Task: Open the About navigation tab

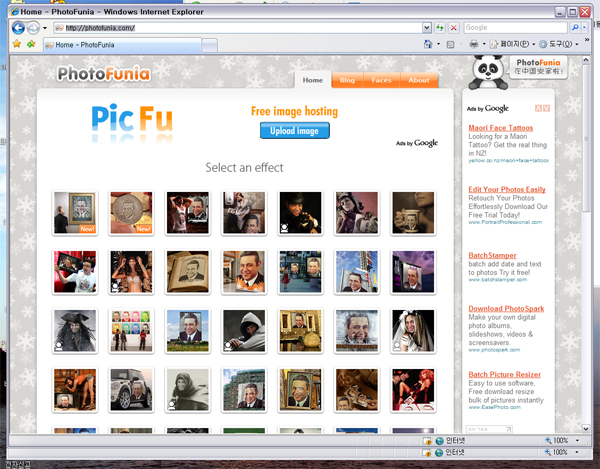Action: (419, 80)
